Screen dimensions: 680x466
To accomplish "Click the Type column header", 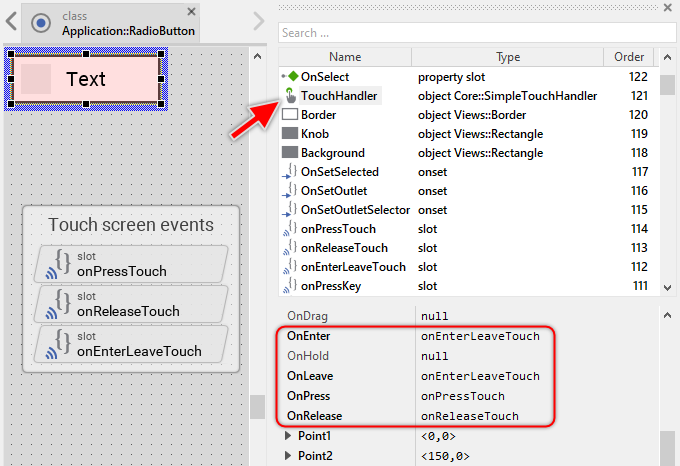I will tap(508, 57).
